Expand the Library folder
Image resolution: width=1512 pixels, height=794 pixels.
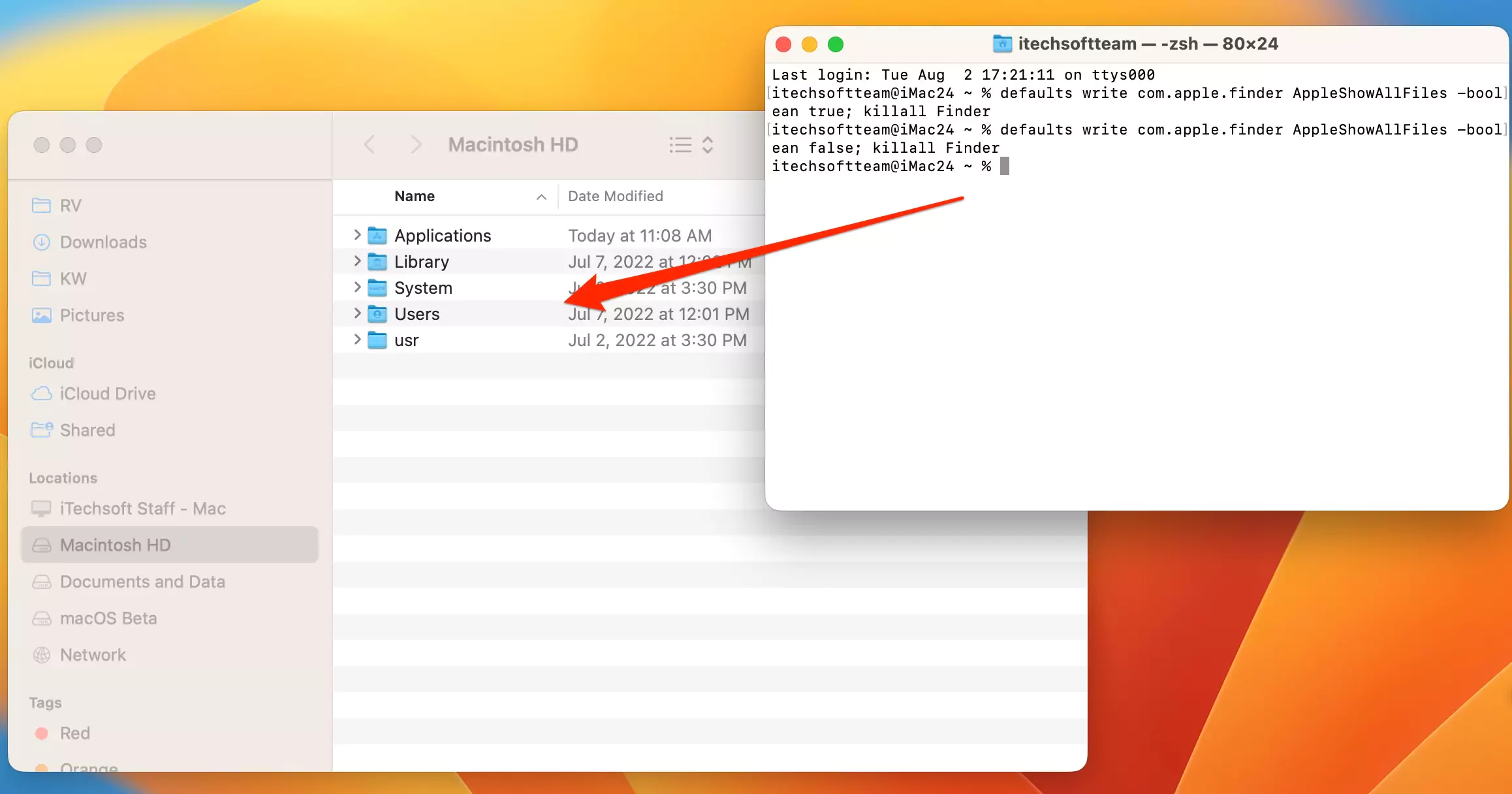[357, 261]
